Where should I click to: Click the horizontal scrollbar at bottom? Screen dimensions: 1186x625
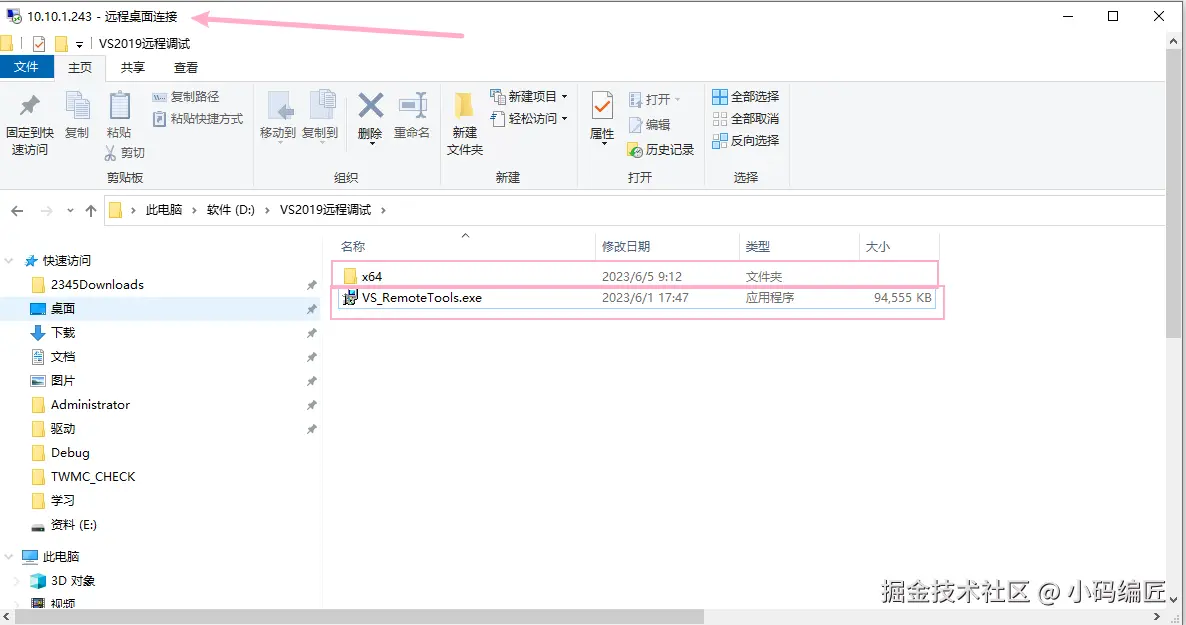(x=359, y=617)
